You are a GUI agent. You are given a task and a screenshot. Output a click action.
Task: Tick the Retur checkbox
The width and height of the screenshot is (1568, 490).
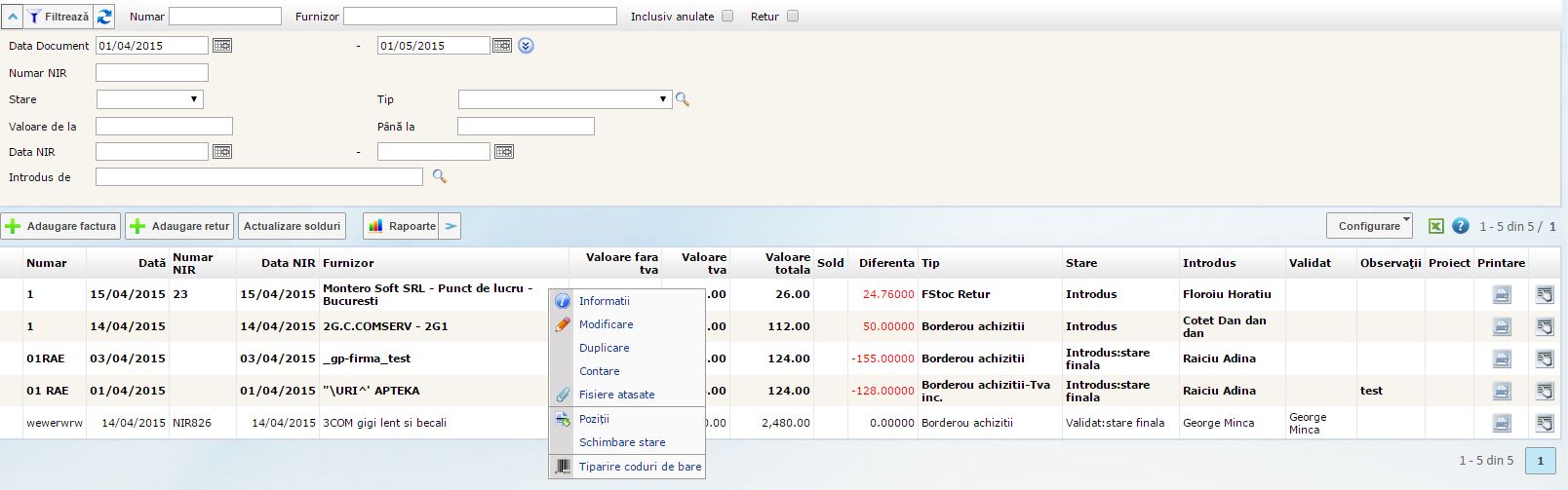pos(793,17)
